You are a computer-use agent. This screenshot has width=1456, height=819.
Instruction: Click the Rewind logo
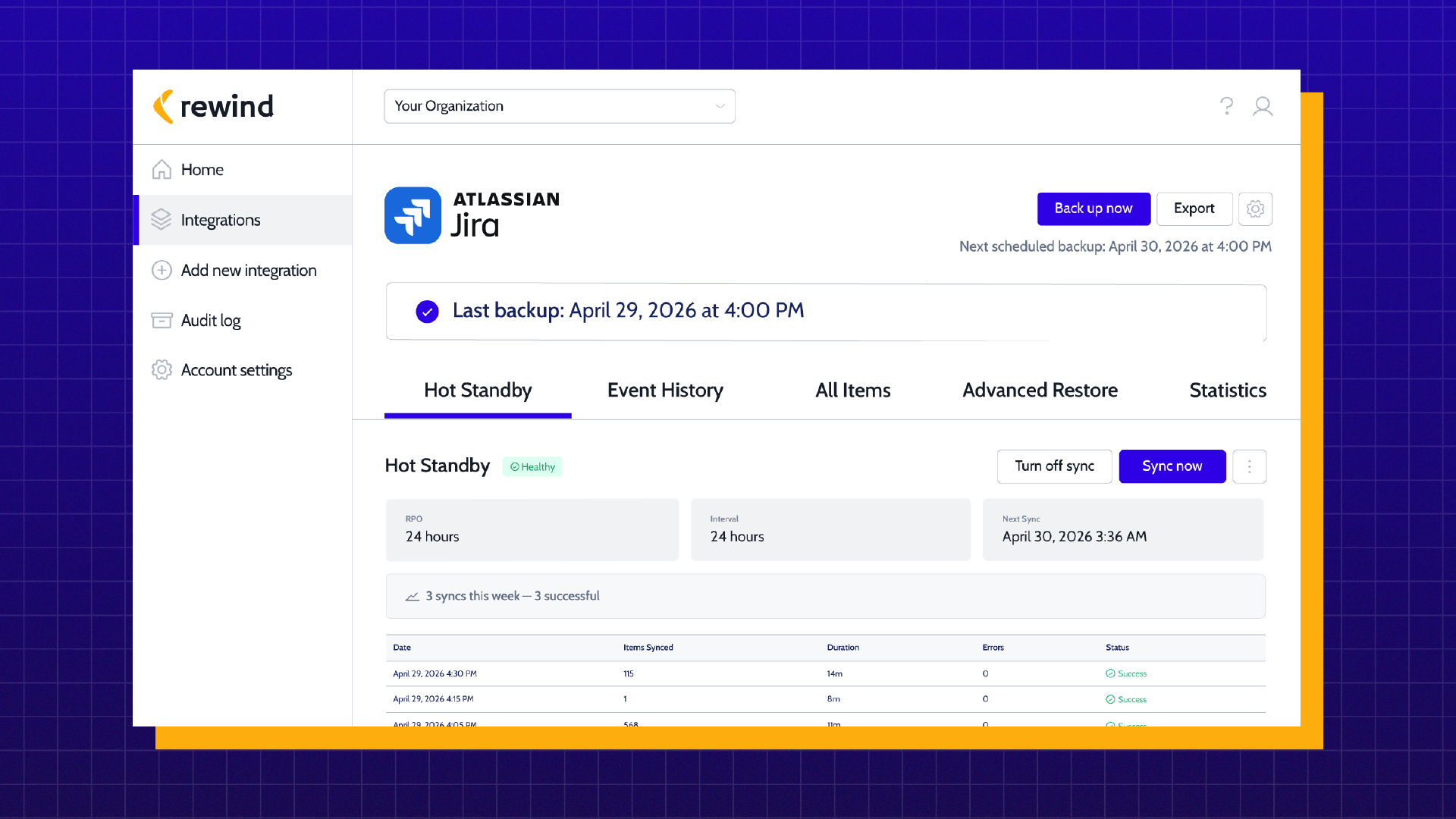click(213, 107)
